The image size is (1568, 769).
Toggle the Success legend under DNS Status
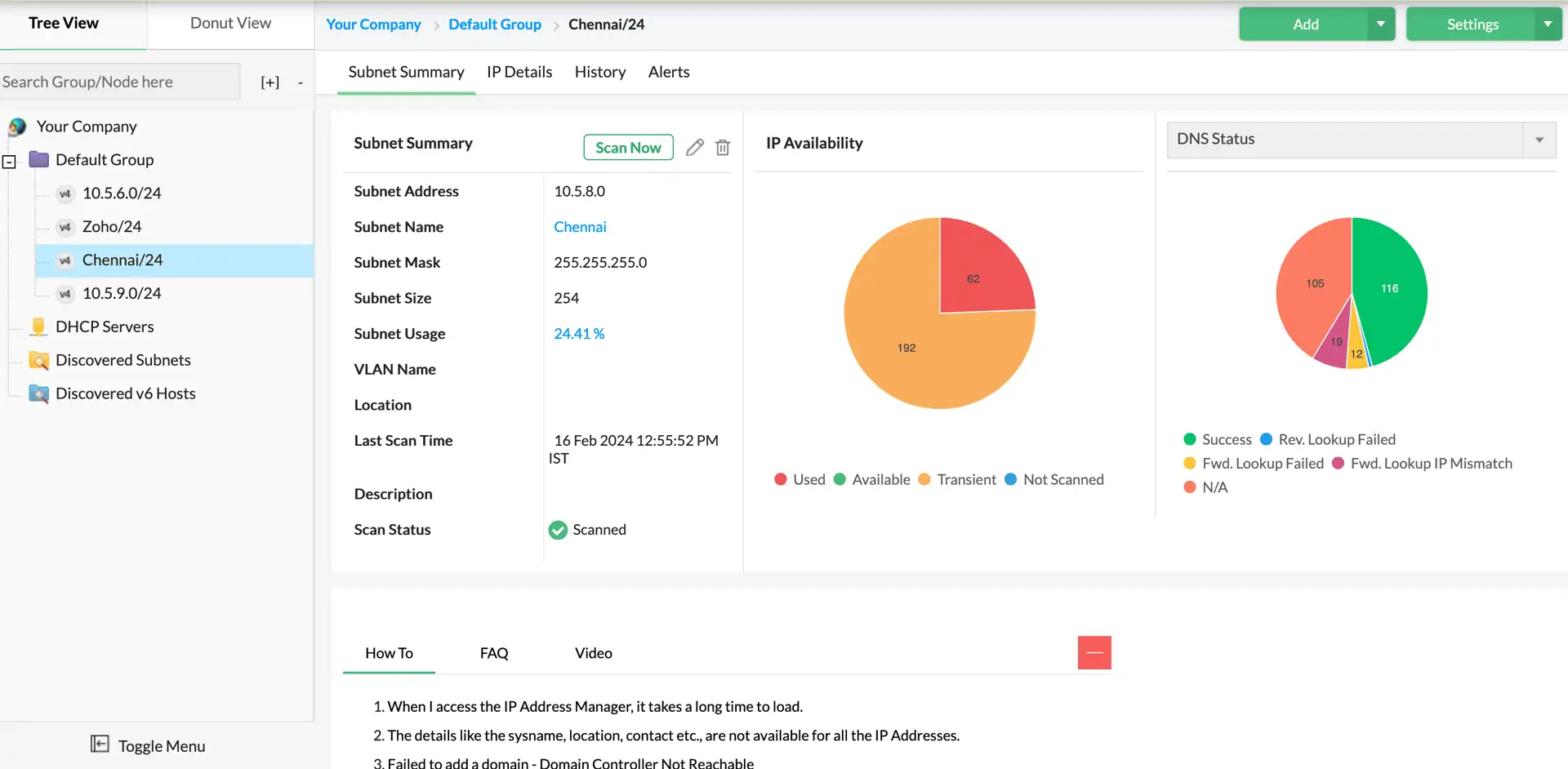1192,439
